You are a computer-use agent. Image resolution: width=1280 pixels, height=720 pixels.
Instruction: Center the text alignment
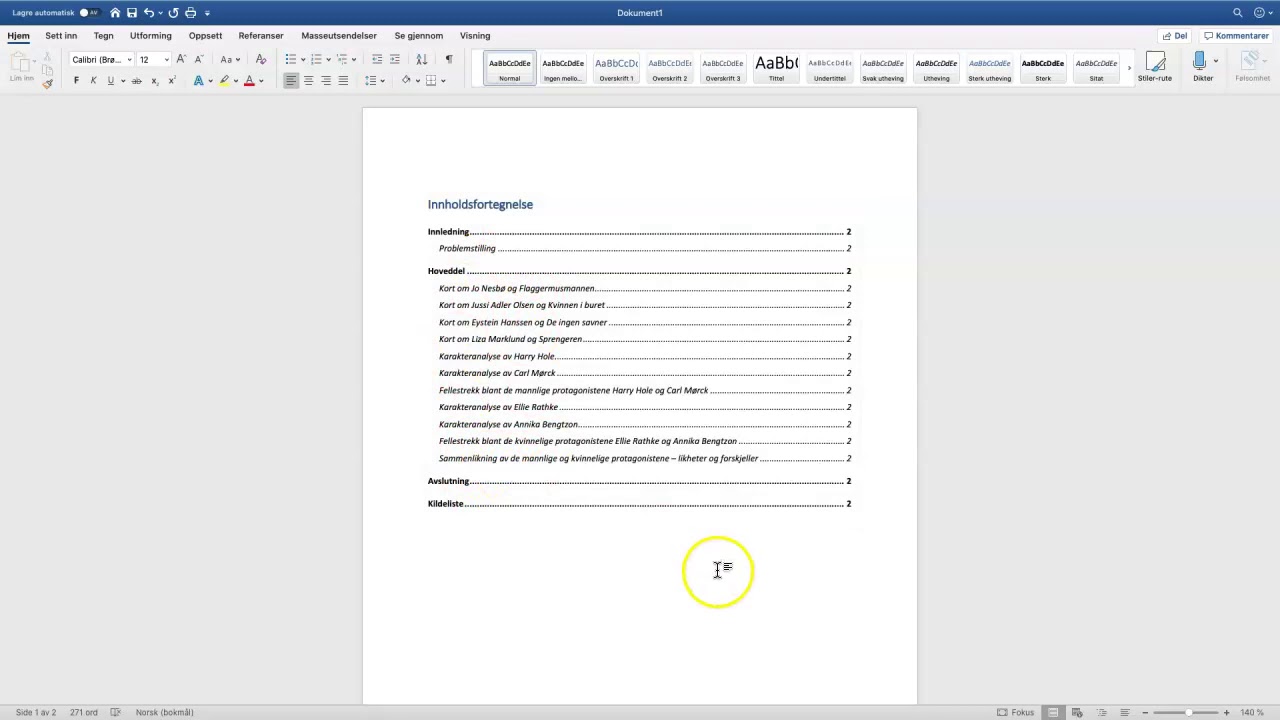point(308,81)
